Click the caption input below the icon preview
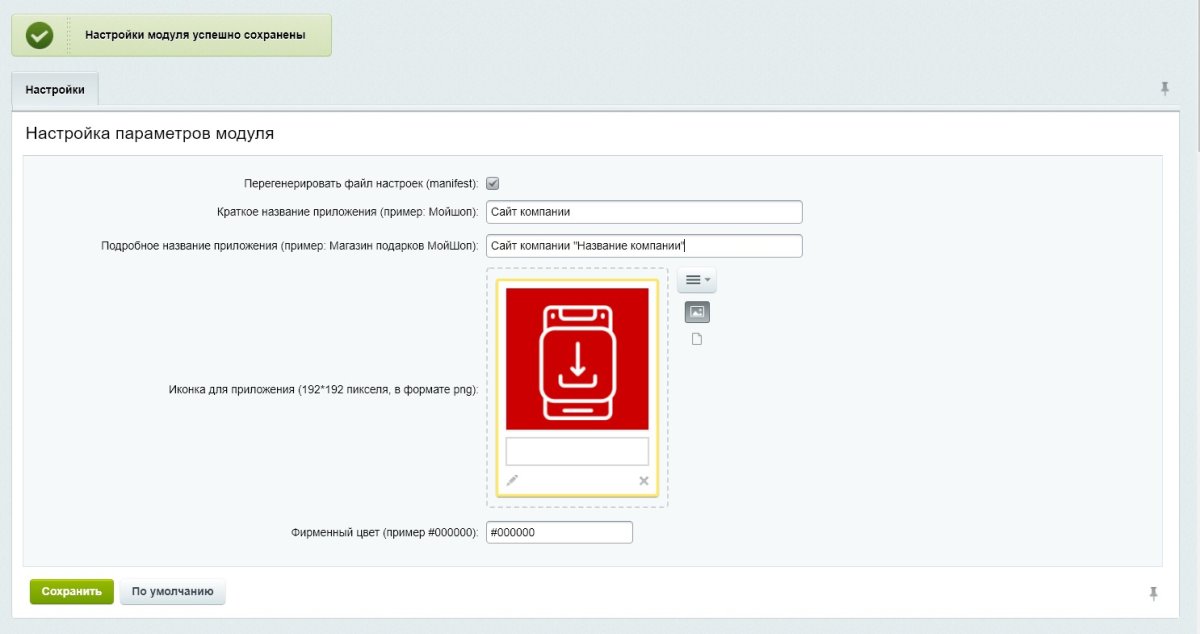Screen dimensions: 1200x634 pyautogui.click(x=577, y=451)
